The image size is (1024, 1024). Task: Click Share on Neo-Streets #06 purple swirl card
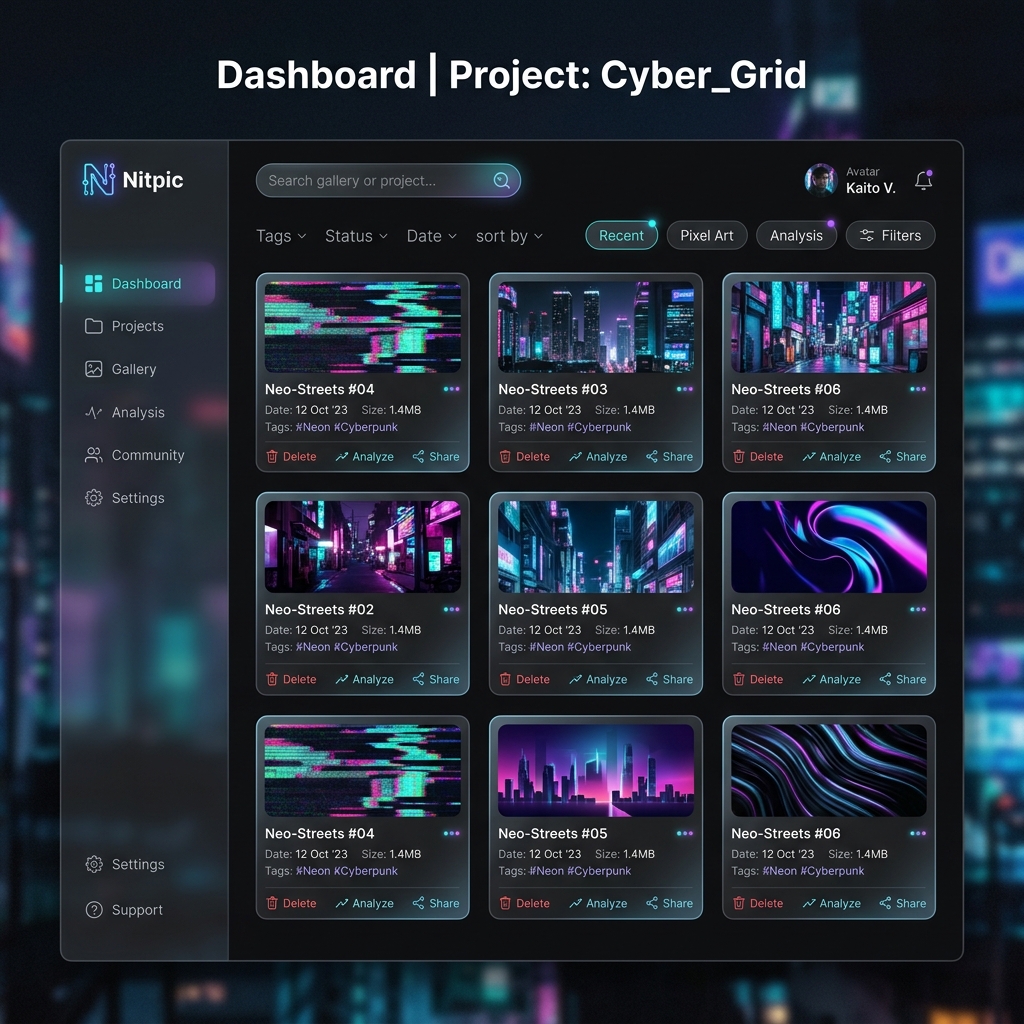[903, 679]
